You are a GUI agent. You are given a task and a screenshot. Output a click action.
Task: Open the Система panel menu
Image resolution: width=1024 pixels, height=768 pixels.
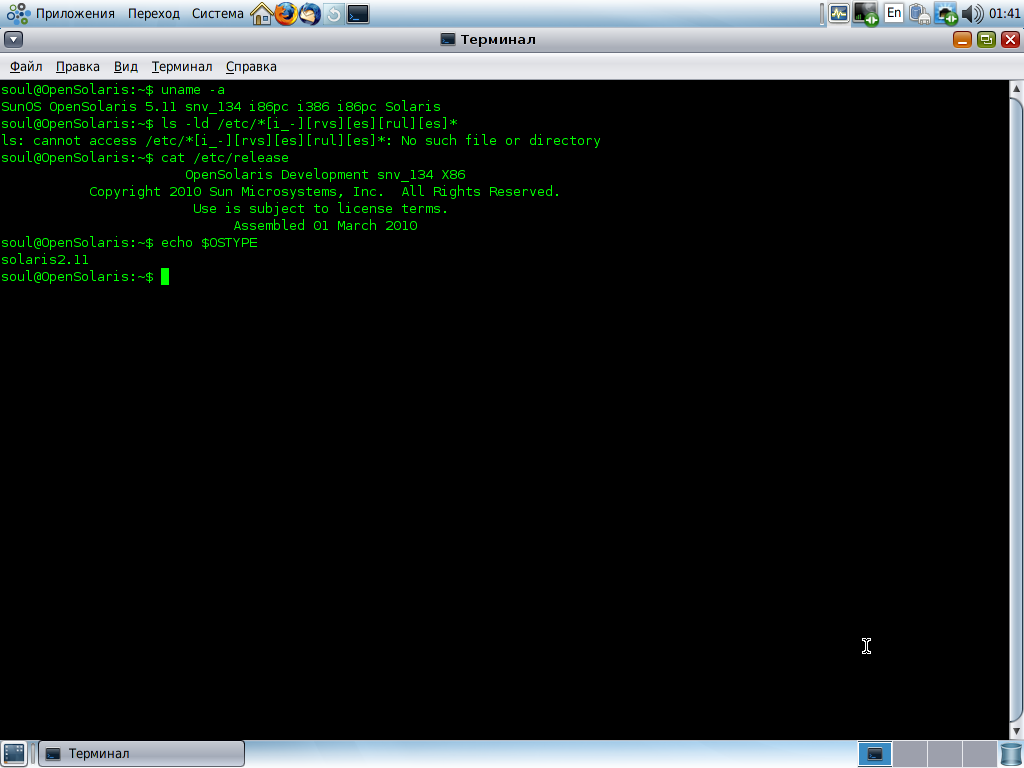click(217, 14)
